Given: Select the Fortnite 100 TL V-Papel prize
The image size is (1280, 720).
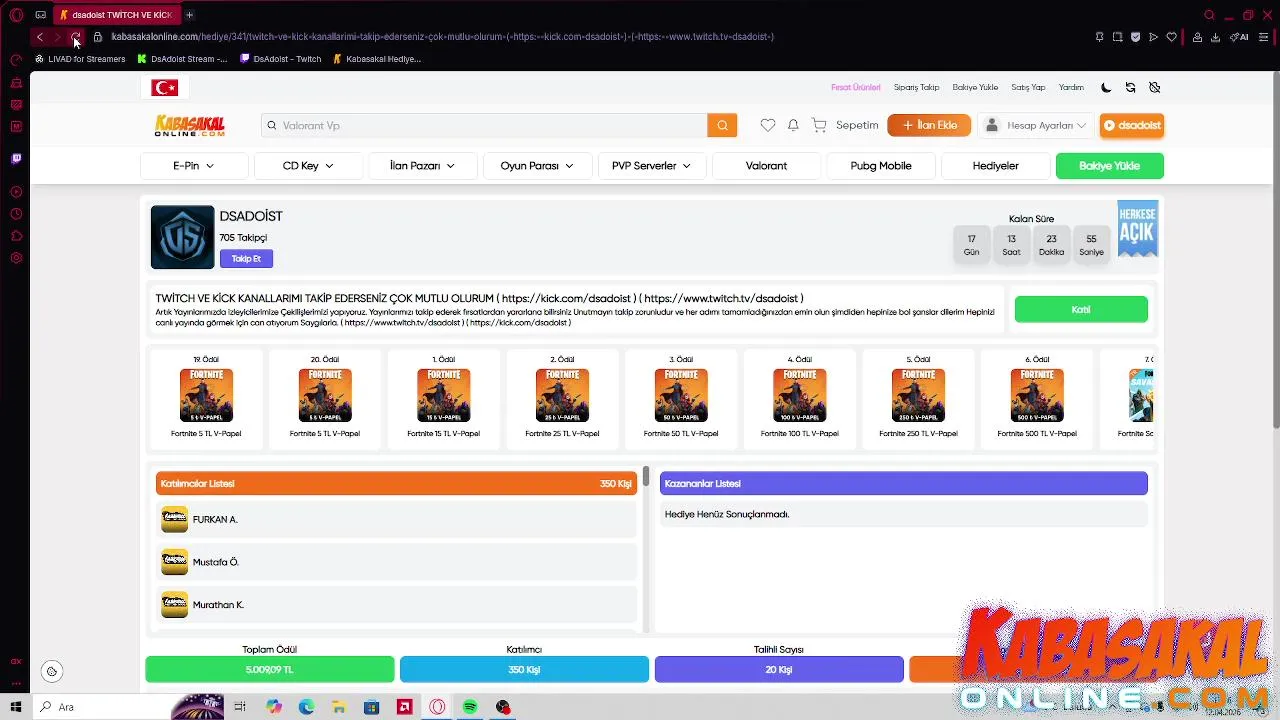Looking at the screenshot, I should tap(799, 397).
